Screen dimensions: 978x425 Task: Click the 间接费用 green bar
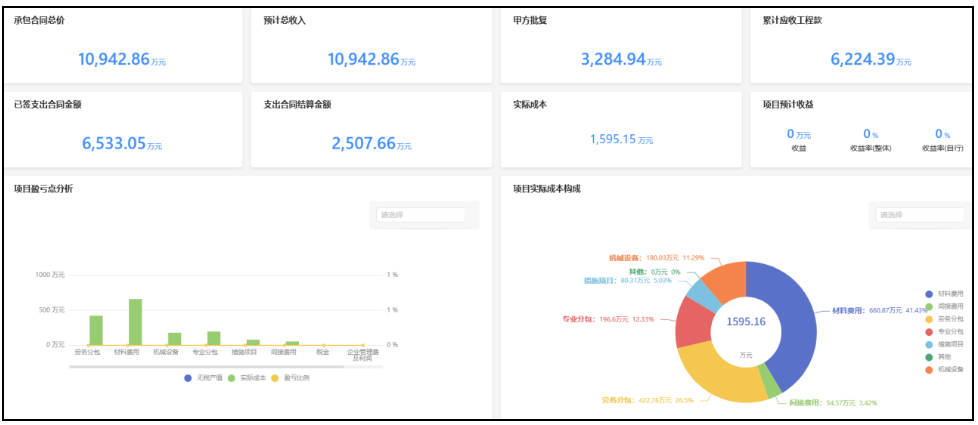tap(293, 343)
